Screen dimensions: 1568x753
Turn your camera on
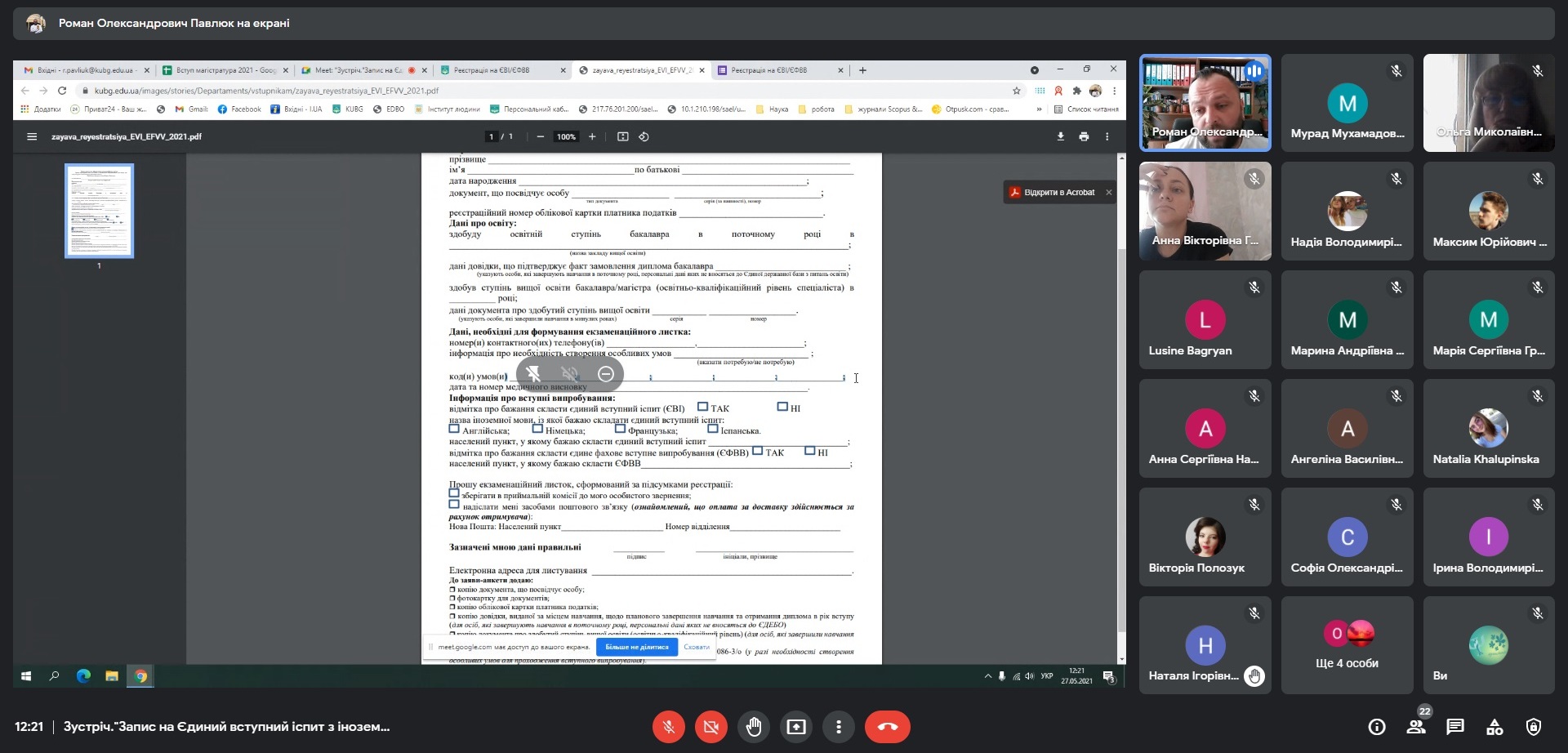pos(710,727)
